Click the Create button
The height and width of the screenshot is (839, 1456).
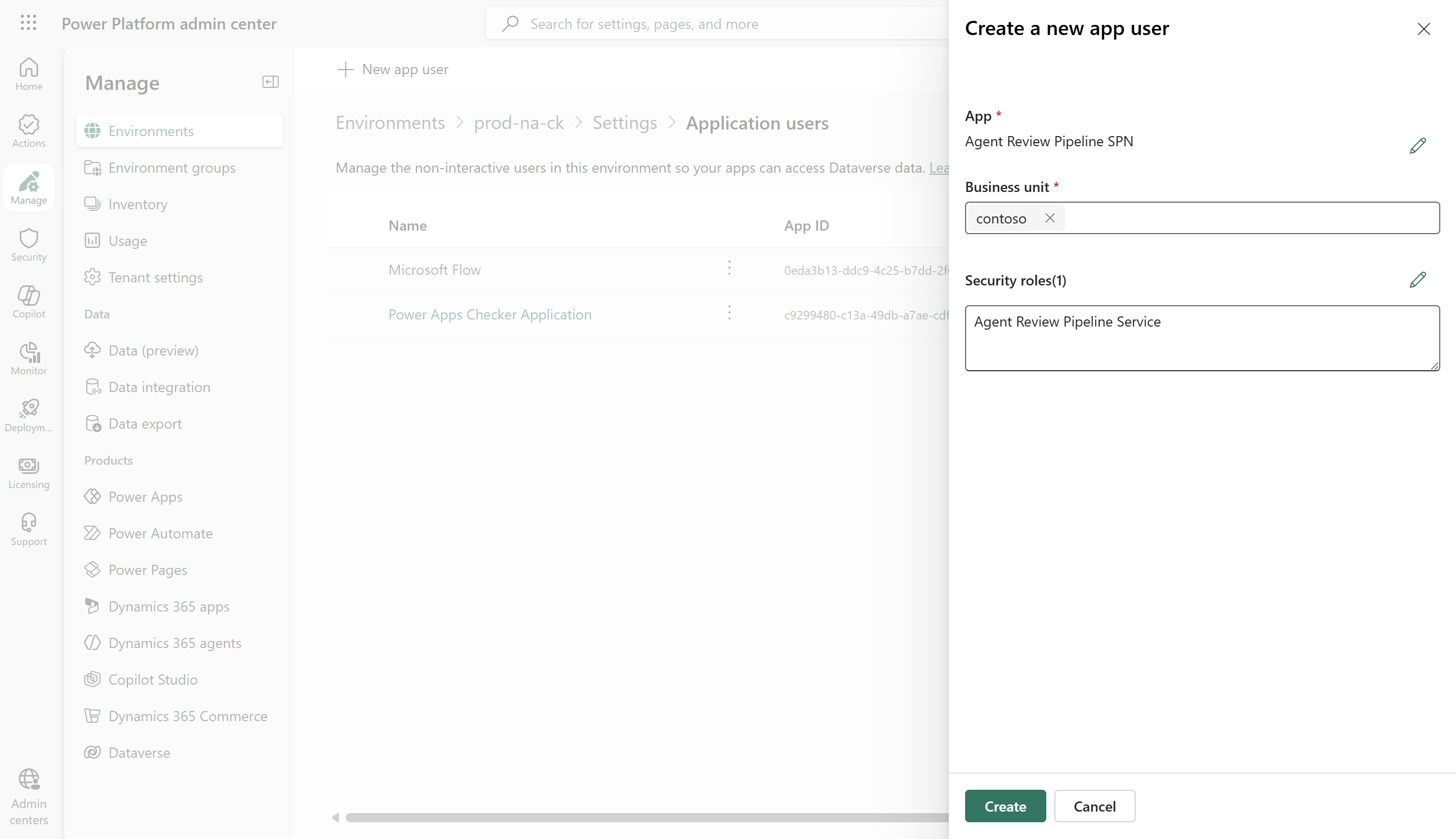coord(1005,805)
